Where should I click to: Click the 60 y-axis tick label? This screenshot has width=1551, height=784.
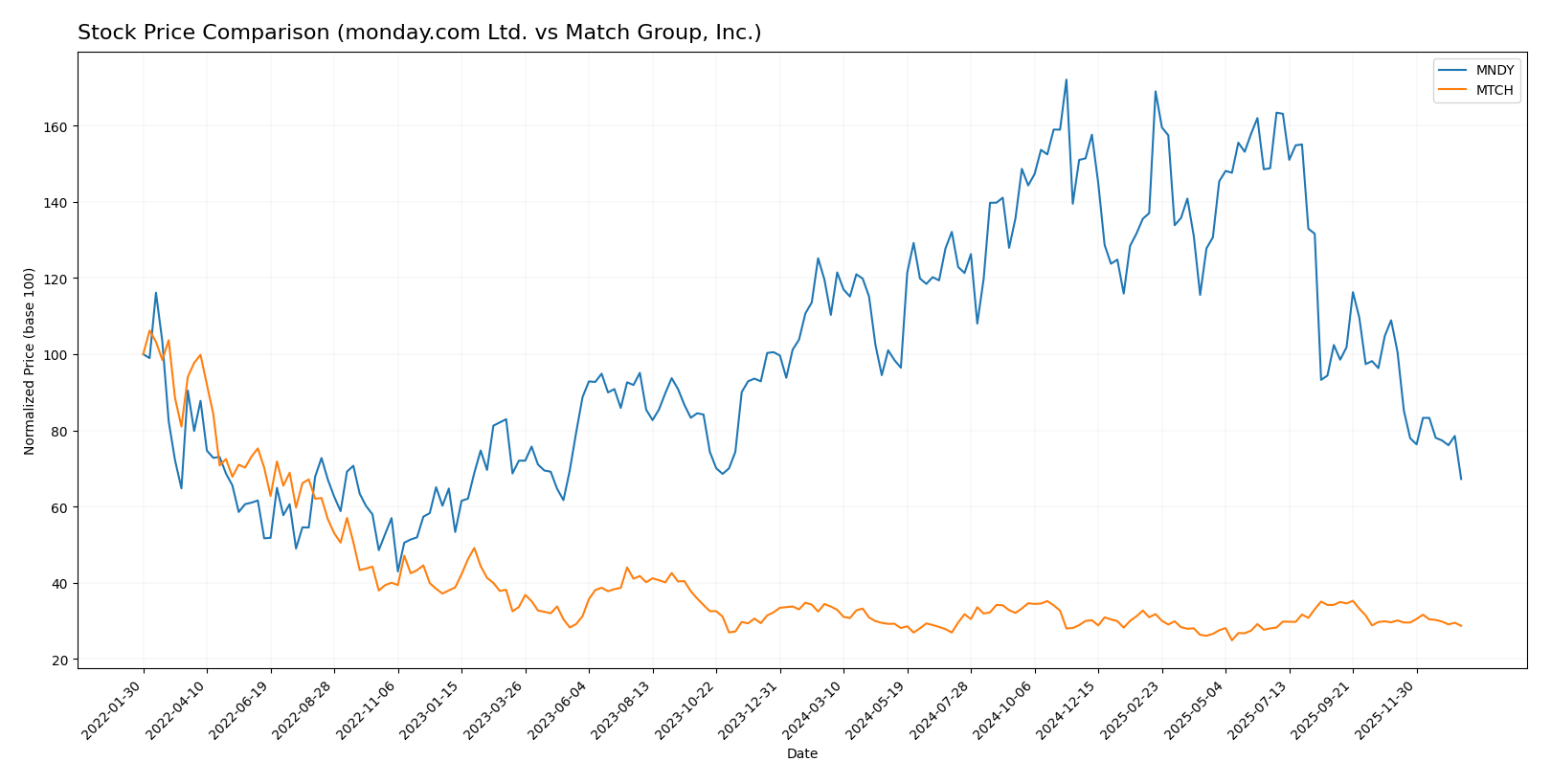point(60,507)
